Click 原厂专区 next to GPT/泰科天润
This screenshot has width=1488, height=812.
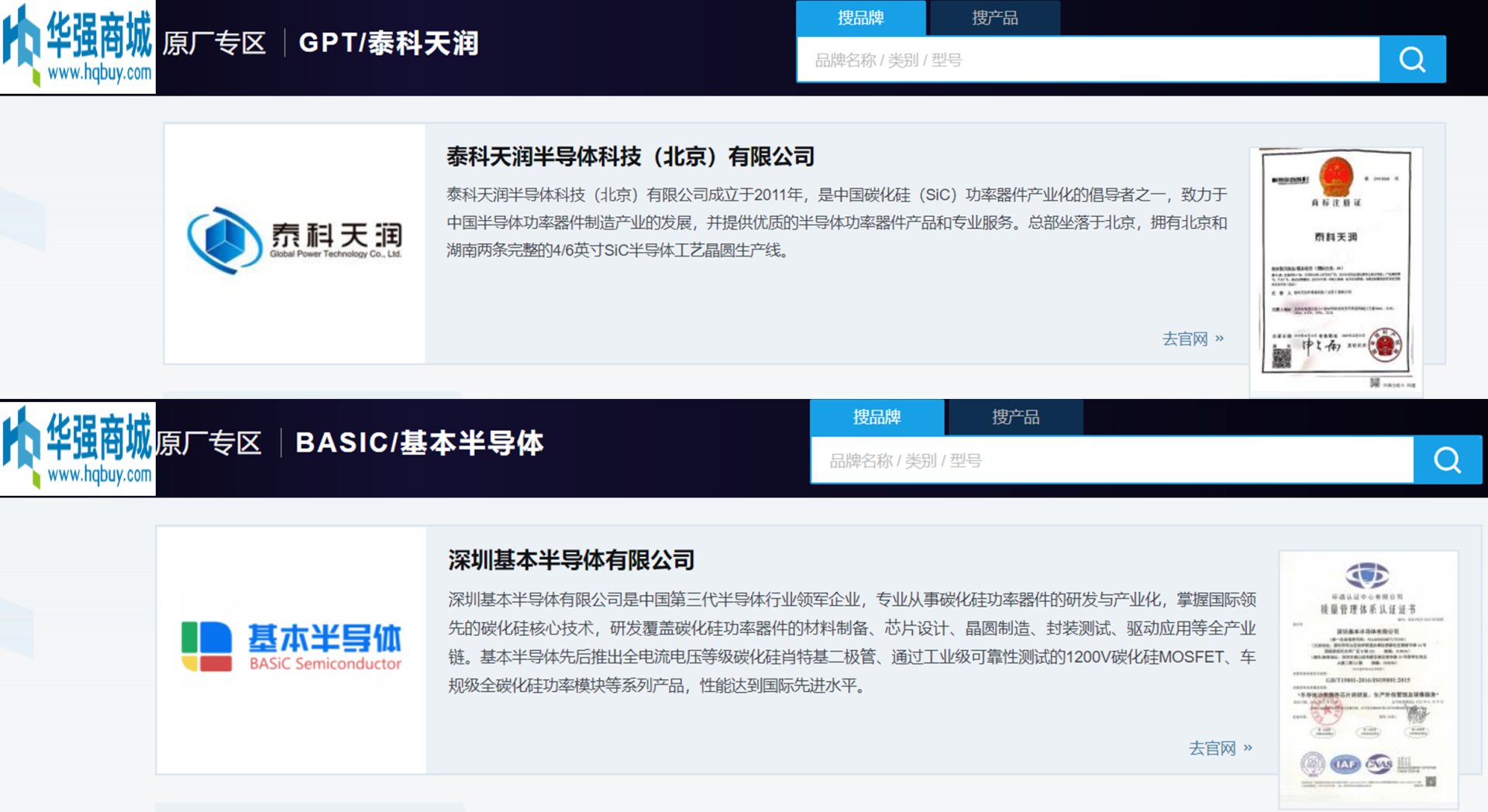214,43
